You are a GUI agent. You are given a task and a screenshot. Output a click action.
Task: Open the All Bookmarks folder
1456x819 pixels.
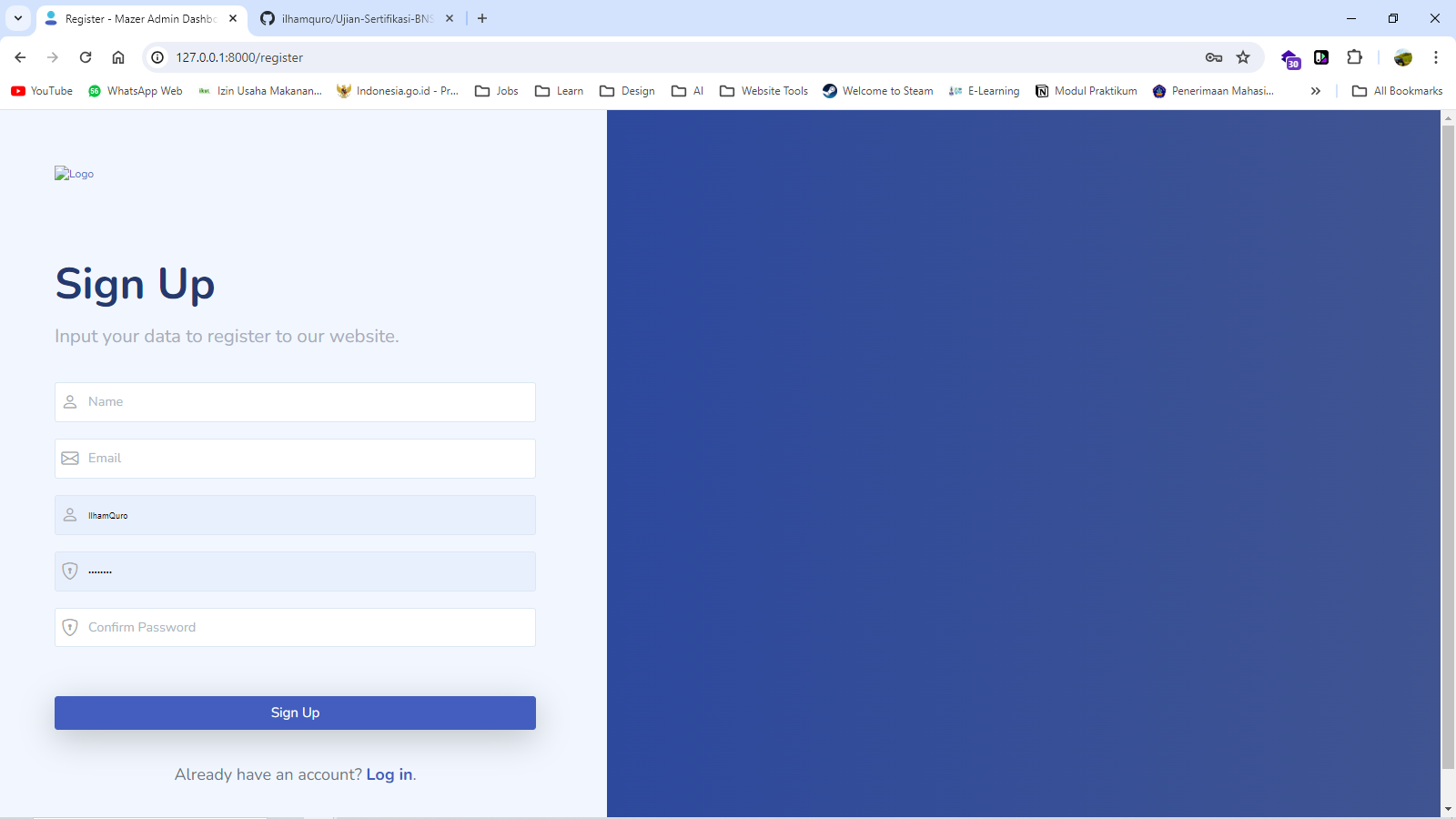(1398, 91)
